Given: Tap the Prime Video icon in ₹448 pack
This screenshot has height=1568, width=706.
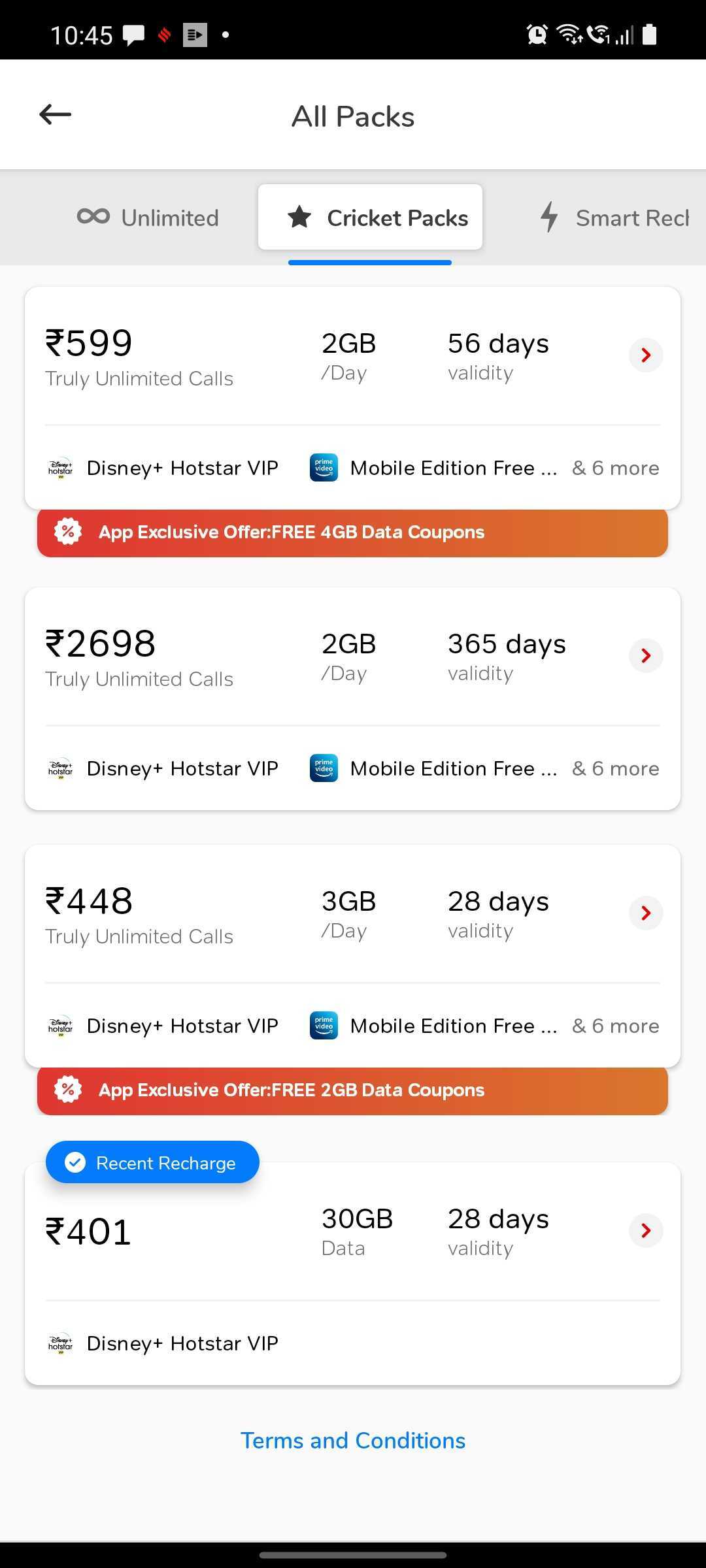Looking at the screenshot, I should click(x=324, y=1026).
